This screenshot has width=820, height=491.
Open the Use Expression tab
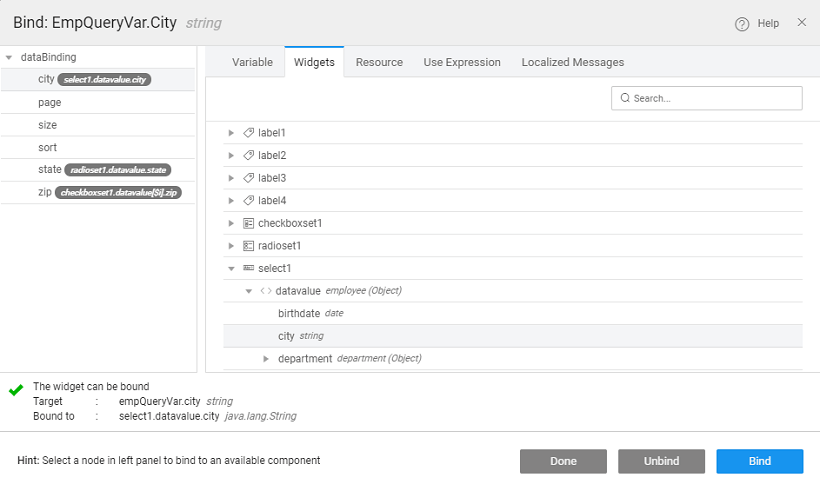(x=462, y=62)
